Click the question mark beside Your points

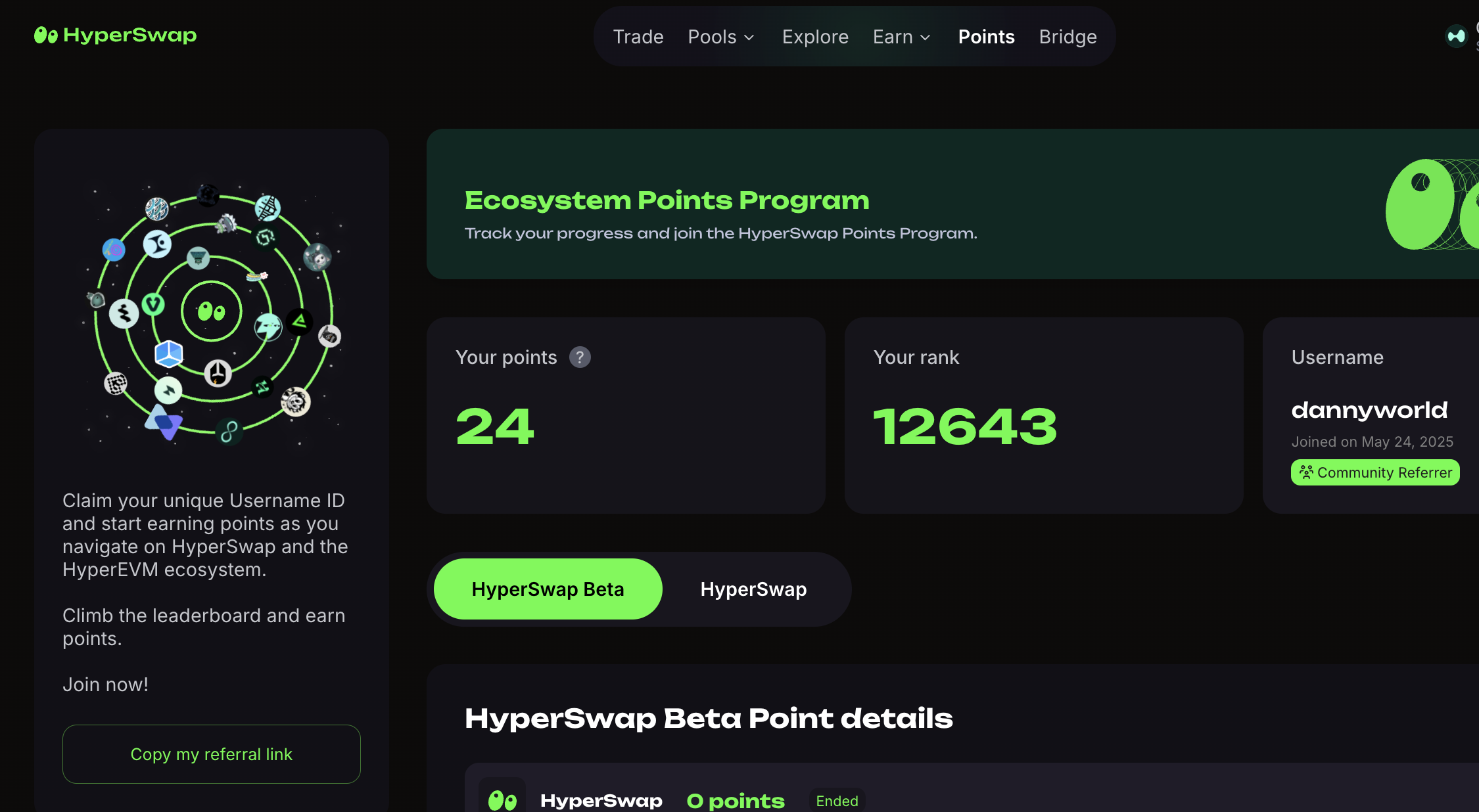click(579, 357)
